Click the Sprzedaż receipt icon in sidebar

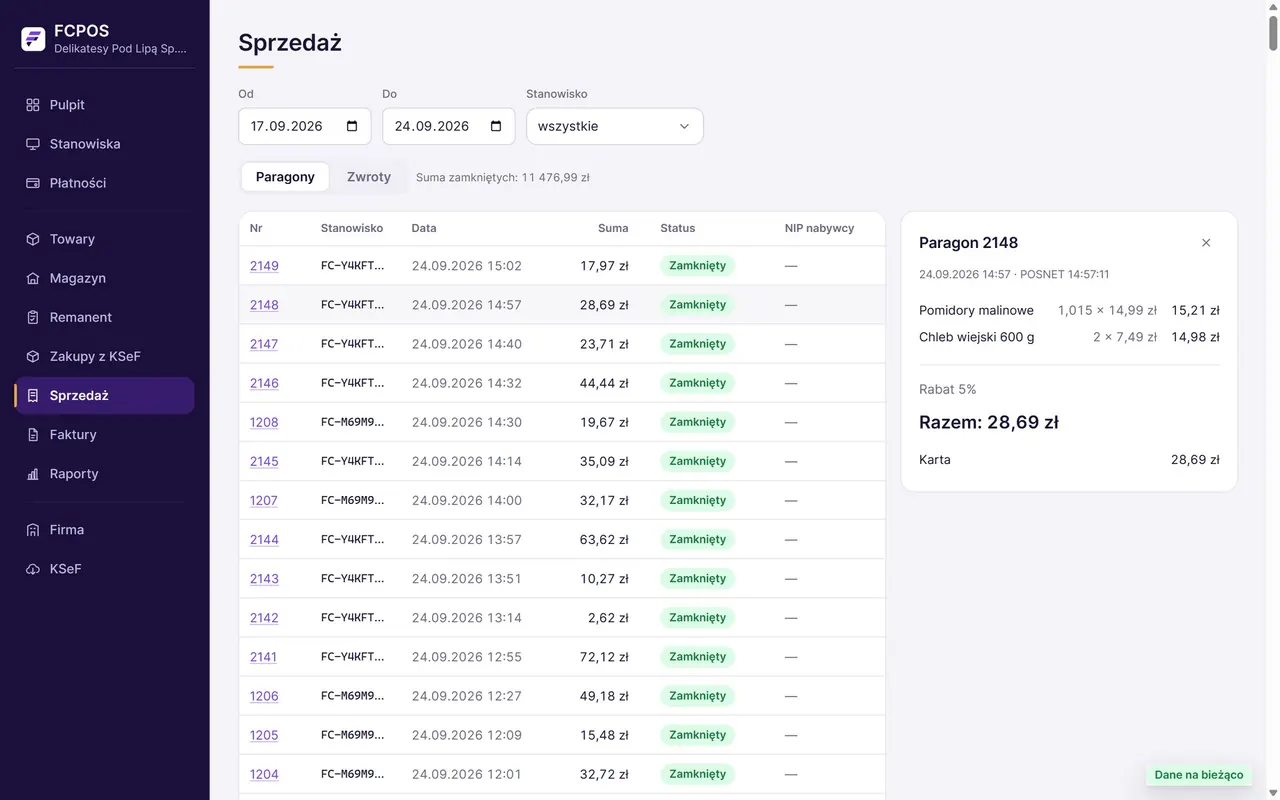(33, 395)
